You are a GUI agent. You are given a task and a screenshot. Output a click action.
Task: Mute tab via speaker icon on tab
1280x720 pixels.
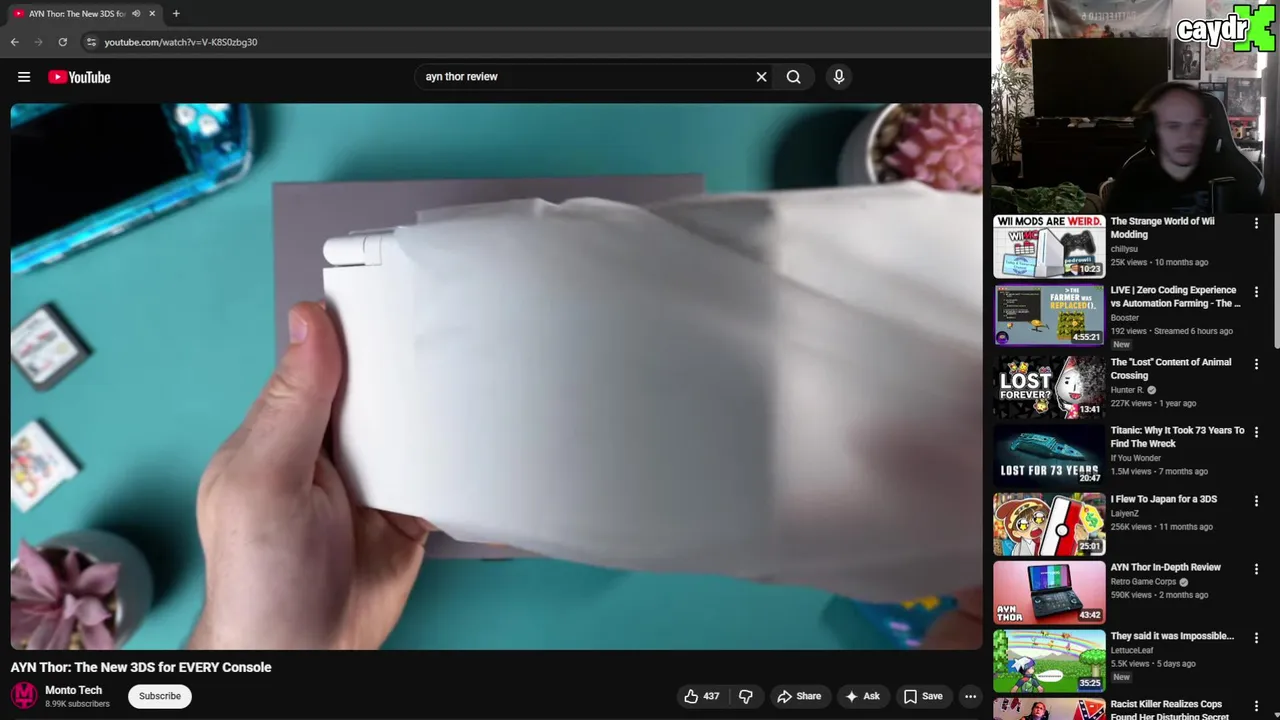[x=136, y=14]
